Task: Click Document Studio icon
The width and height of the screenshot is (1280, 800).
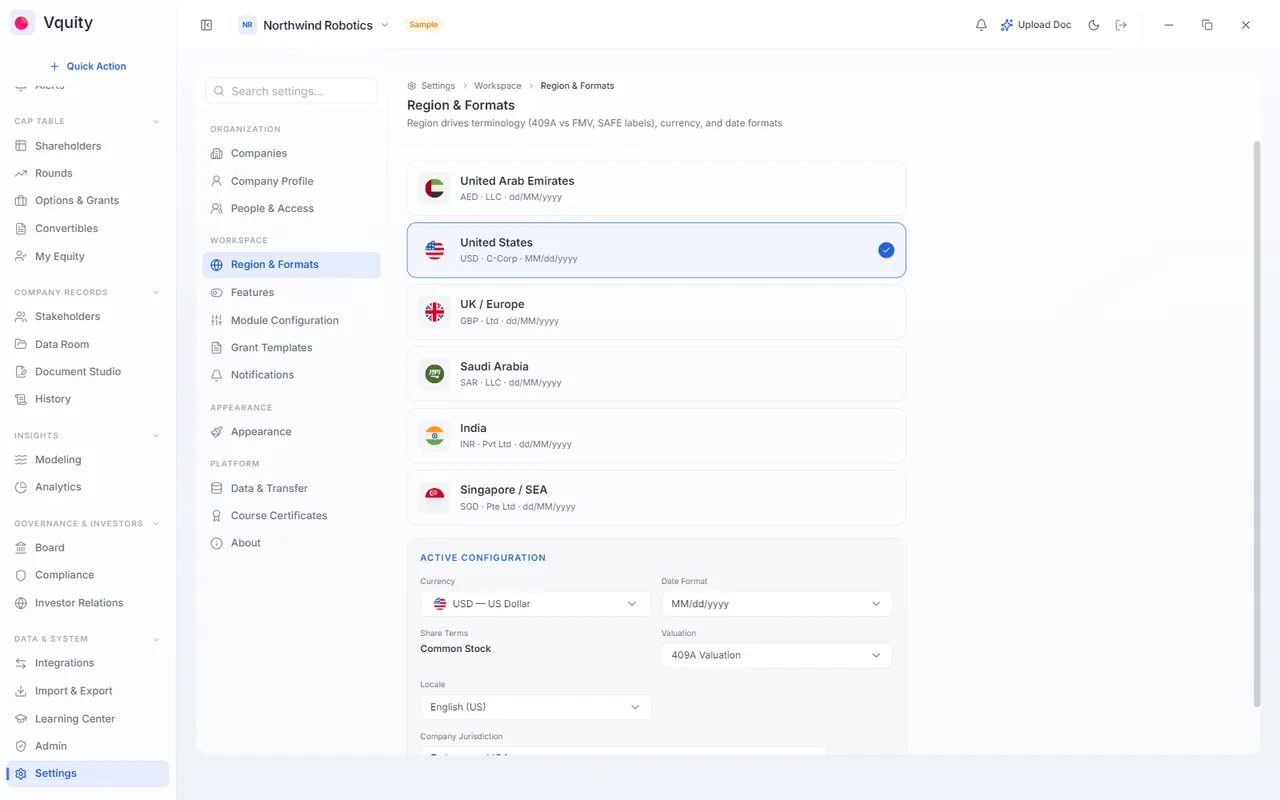Action: point(21,371)
